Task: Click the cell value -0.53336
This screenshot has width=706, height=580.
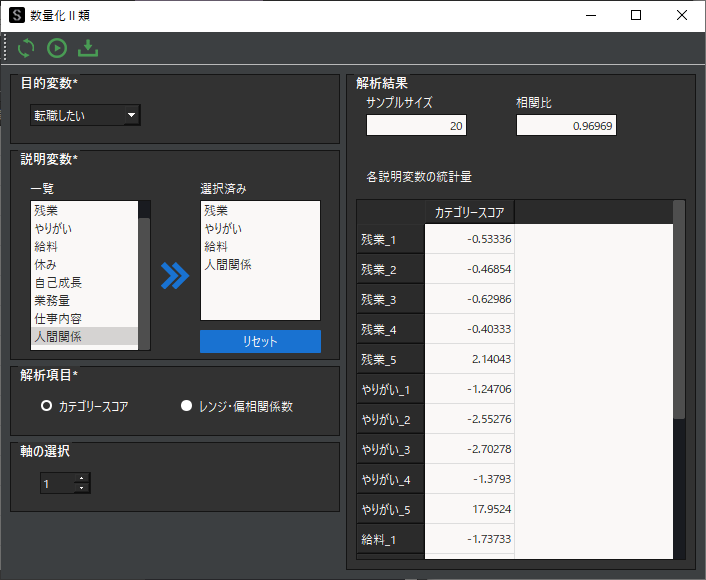Action: [470, 239]
